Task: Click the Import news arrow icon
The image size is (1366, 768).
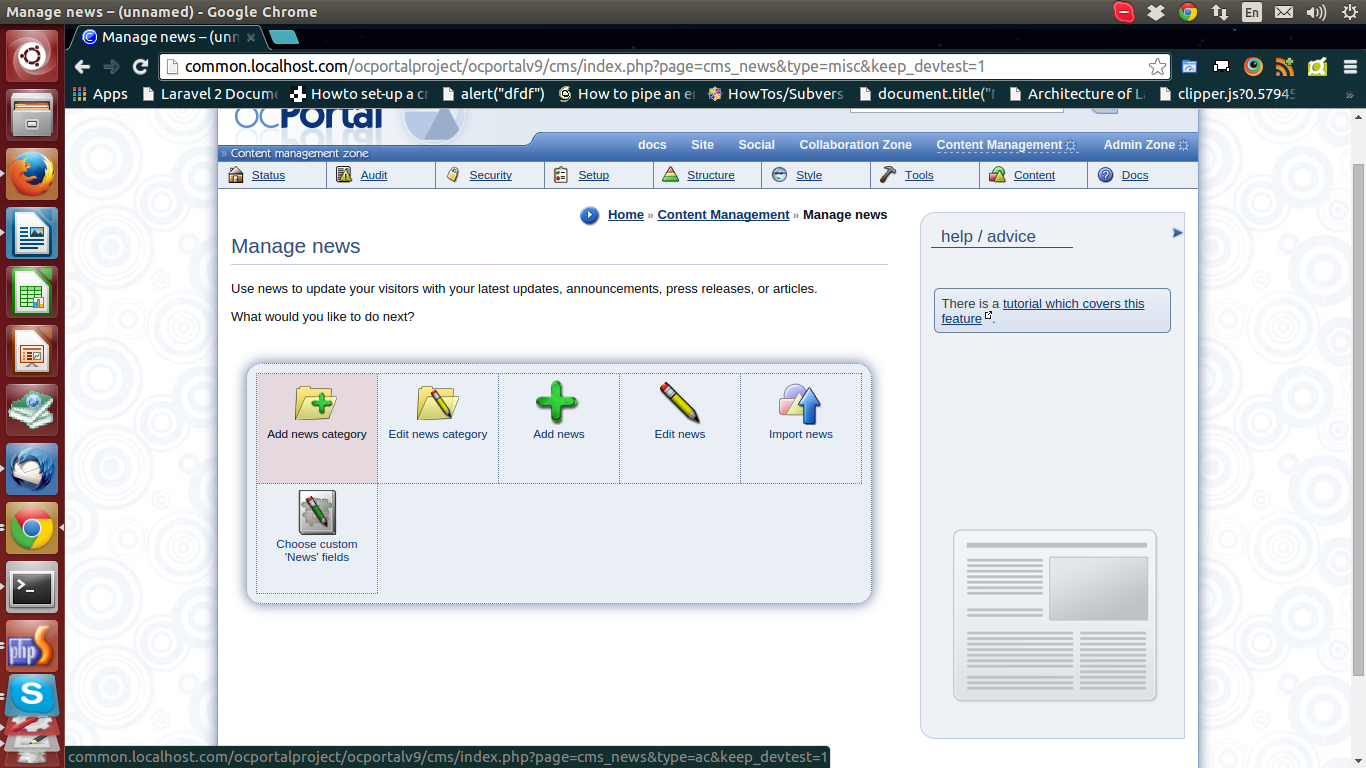Action: (800, 403)
